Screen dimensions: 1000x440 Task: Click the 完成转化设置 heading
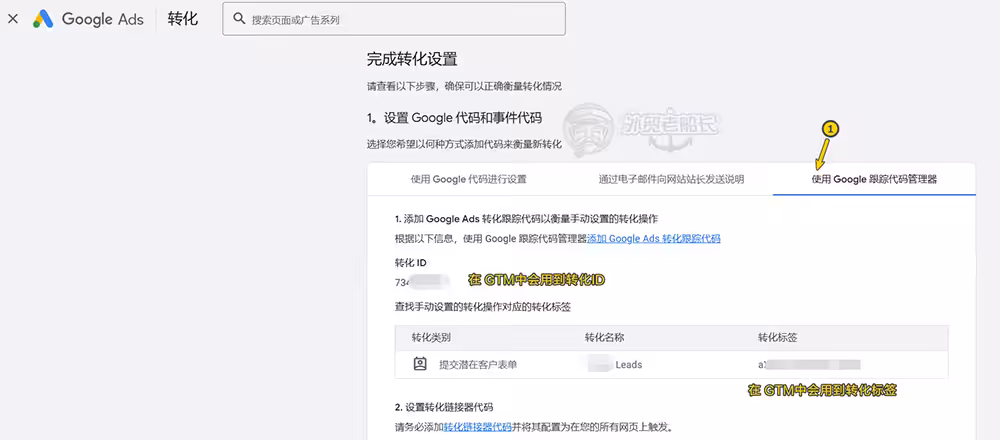coord(412,60)
